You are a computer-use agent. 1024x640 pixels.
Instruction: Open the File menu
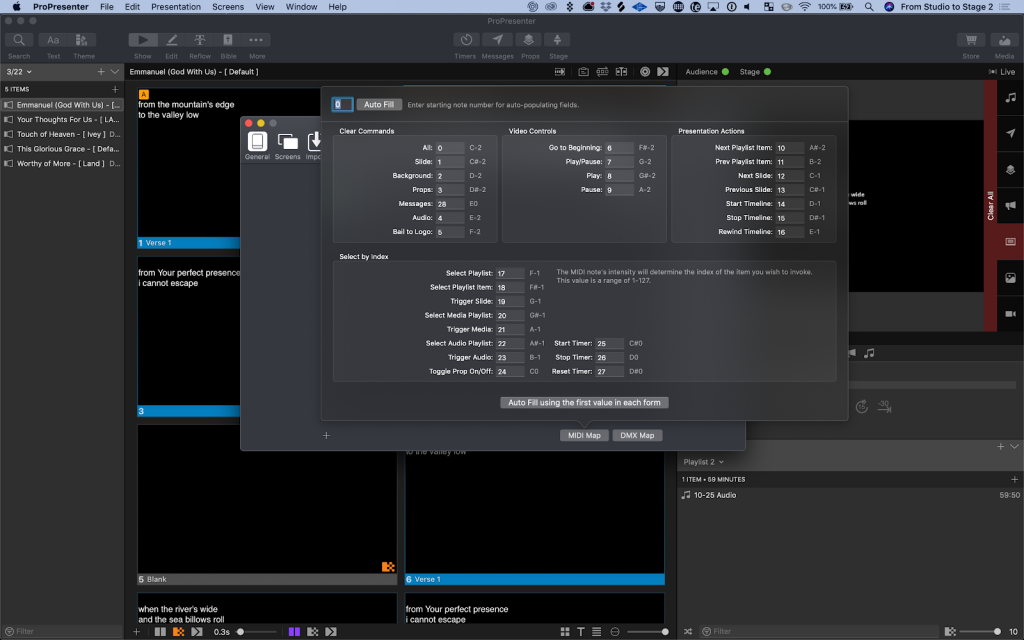tap(106, 7)
